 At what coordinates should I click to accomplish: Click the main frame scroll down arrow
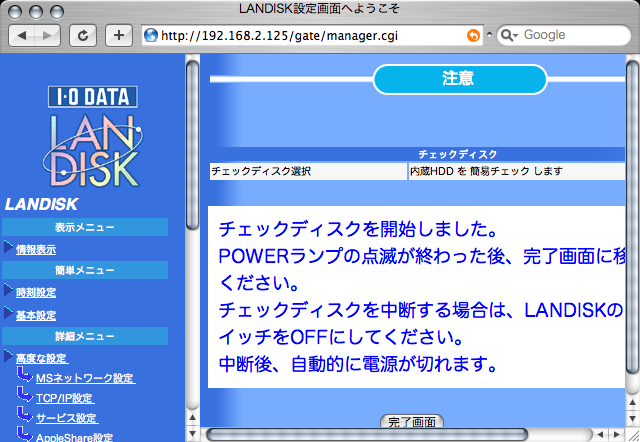point(632,419)
